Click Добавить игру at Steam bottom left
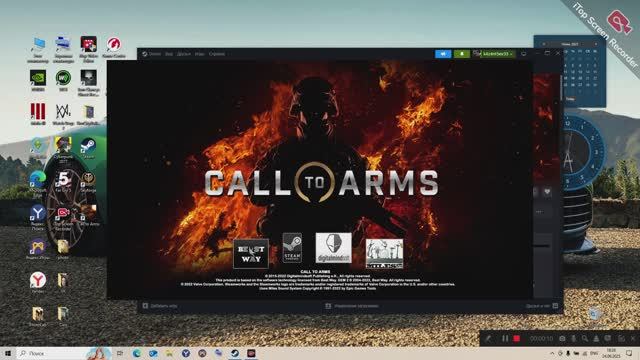The image size is (640, 360). tap(160, 306)
